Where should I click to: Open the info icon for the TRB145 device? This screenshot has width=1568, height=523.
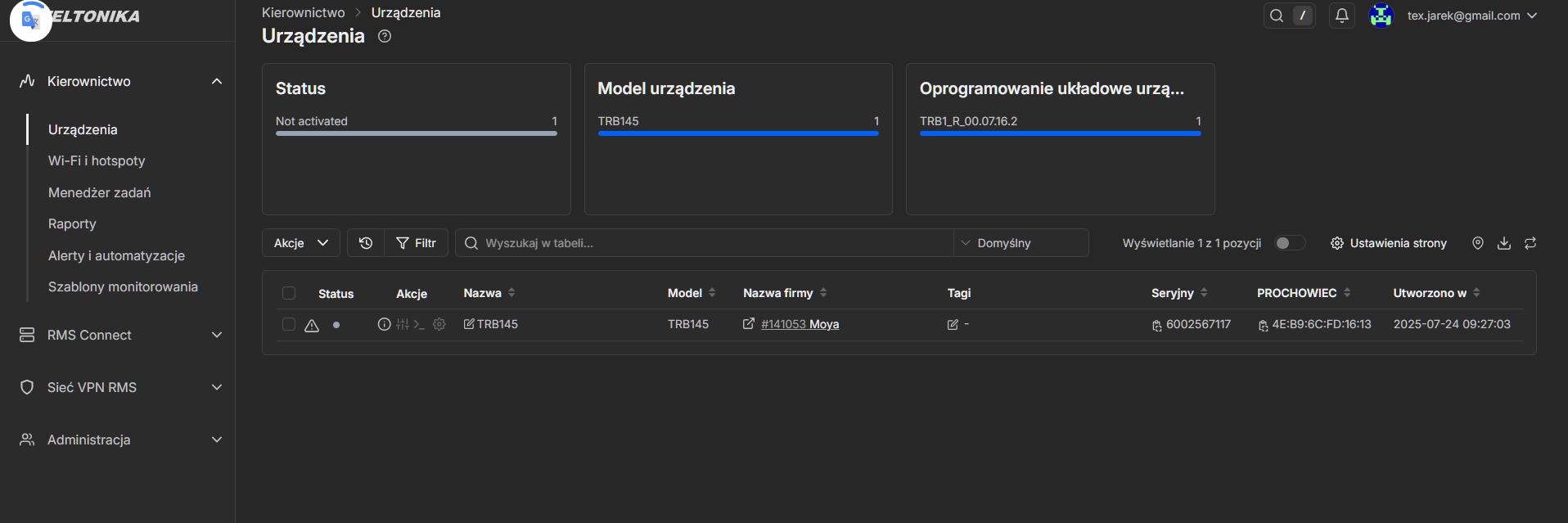point(384,324)
